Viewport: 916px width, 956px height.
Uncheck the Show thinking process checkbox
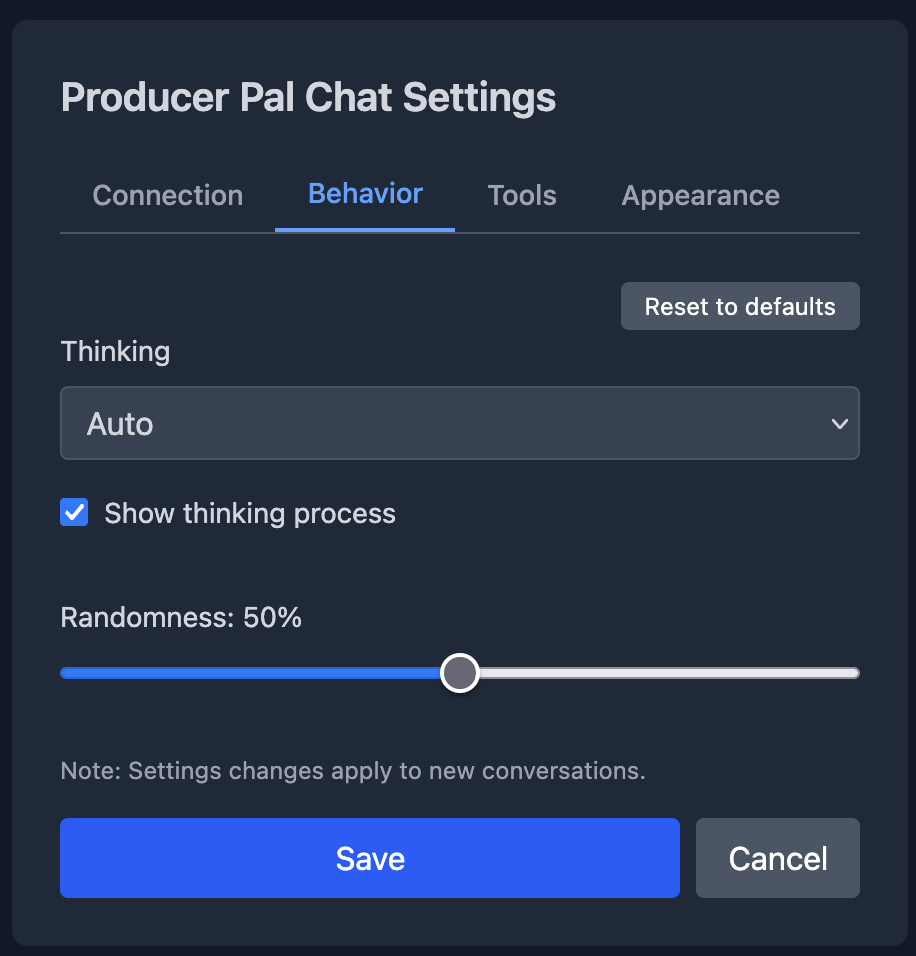[x=74, y=512]
